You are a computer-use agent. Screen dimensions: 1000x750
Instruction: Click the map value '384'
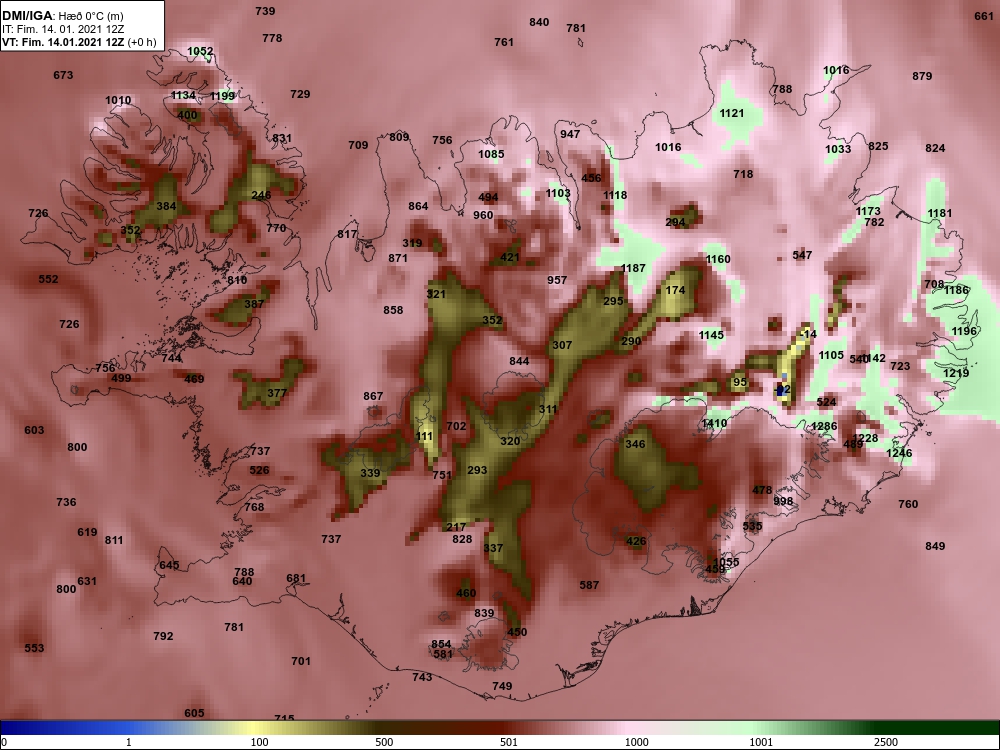point(166,206)
